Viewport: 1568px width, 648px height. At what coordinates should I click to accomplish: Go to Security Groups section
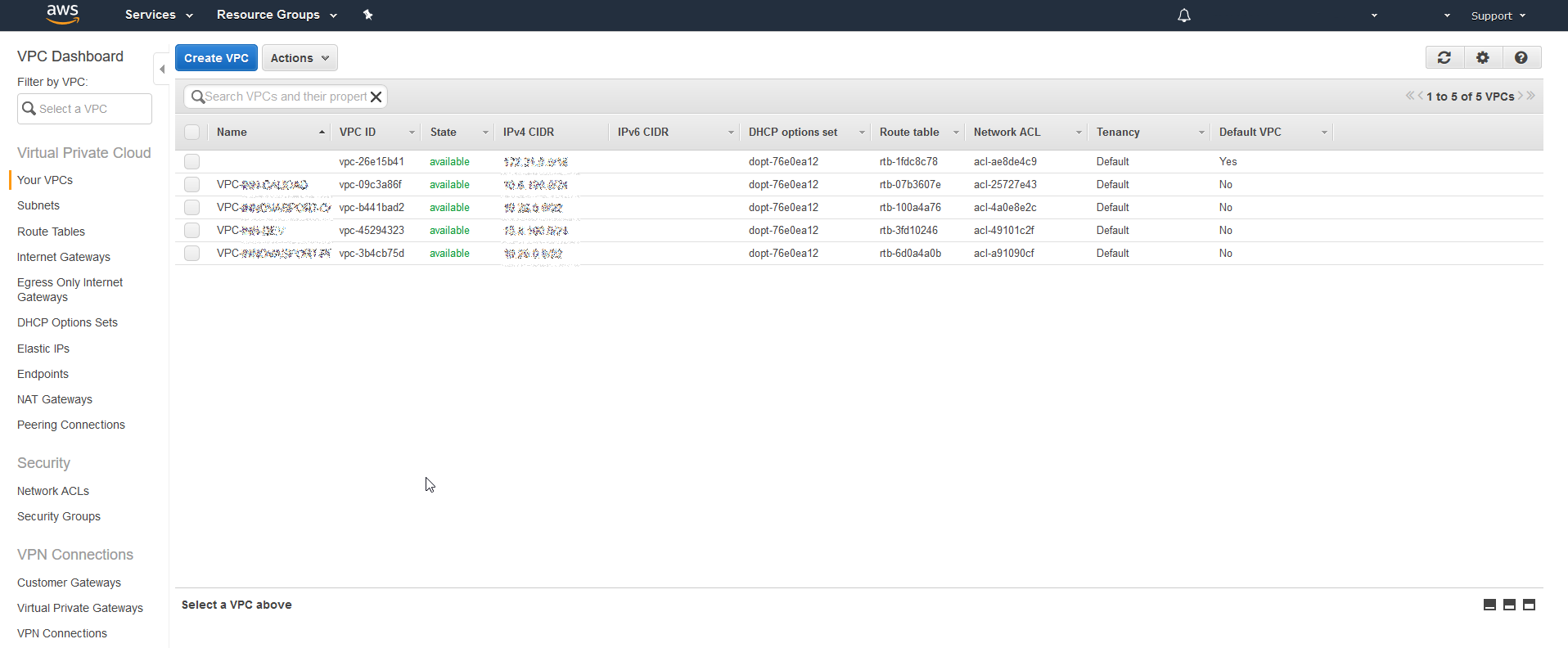point(59,516)
